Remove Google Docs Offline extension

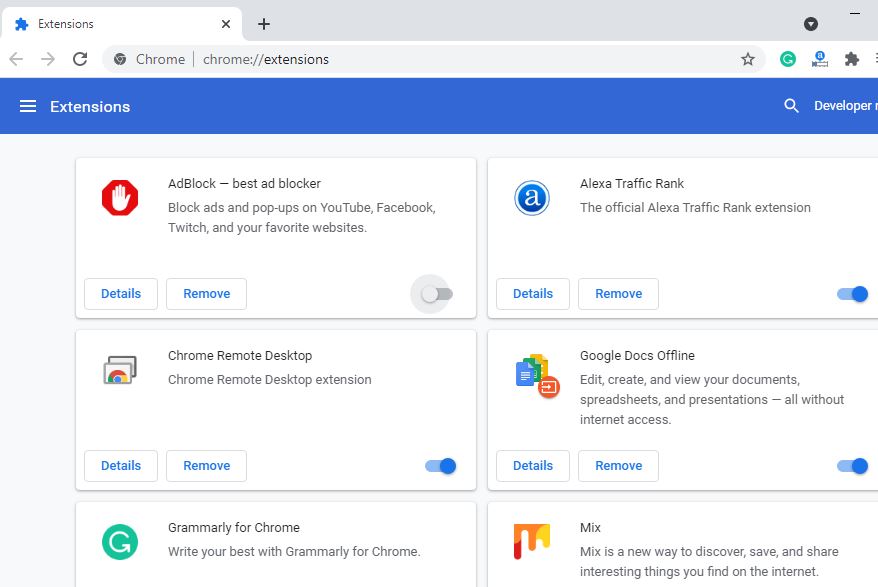pyautogui.click(x=619, y=465)
